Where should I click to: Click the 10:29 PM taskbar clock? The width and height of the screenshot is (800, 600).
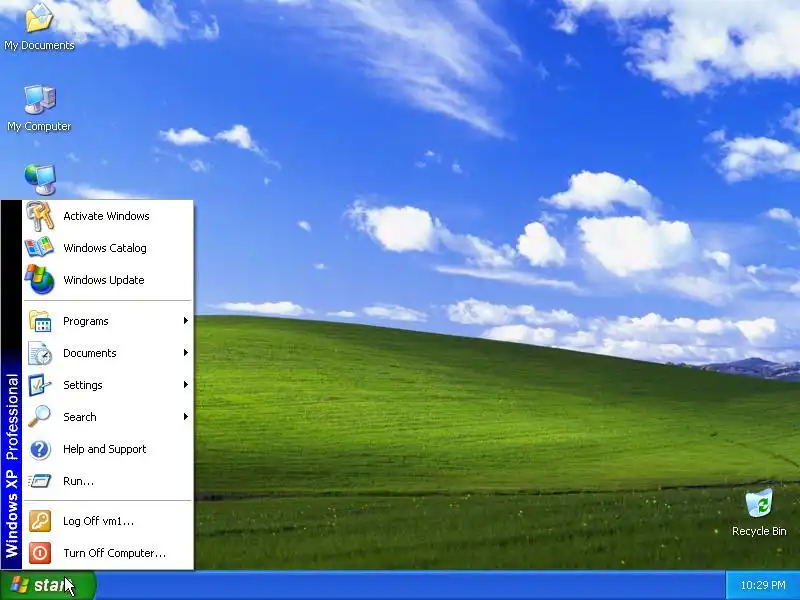[763, 585]
